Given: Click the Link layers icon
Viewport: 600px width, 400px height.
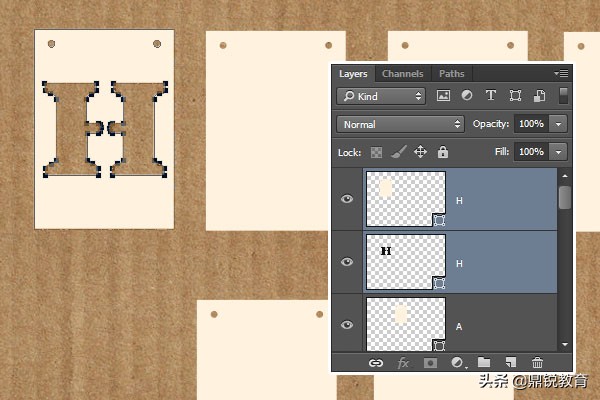Looking at the screenshot, I should (x=375, y=362).
